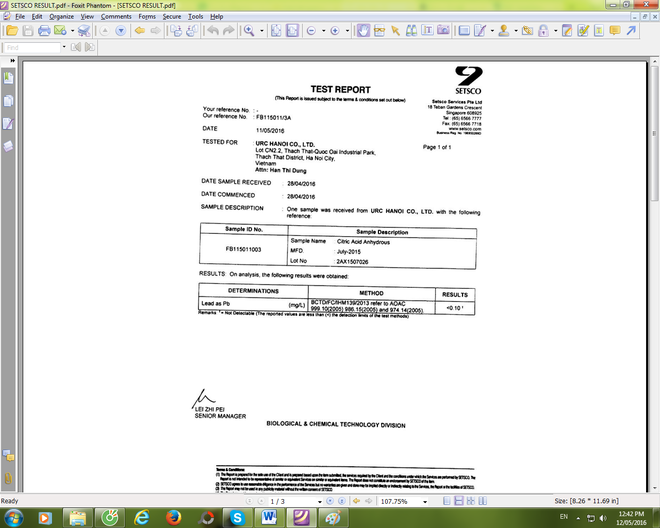
Task: Click the Open folder toolbar icon
Action: pyautogui.click(x=12, y=31)
